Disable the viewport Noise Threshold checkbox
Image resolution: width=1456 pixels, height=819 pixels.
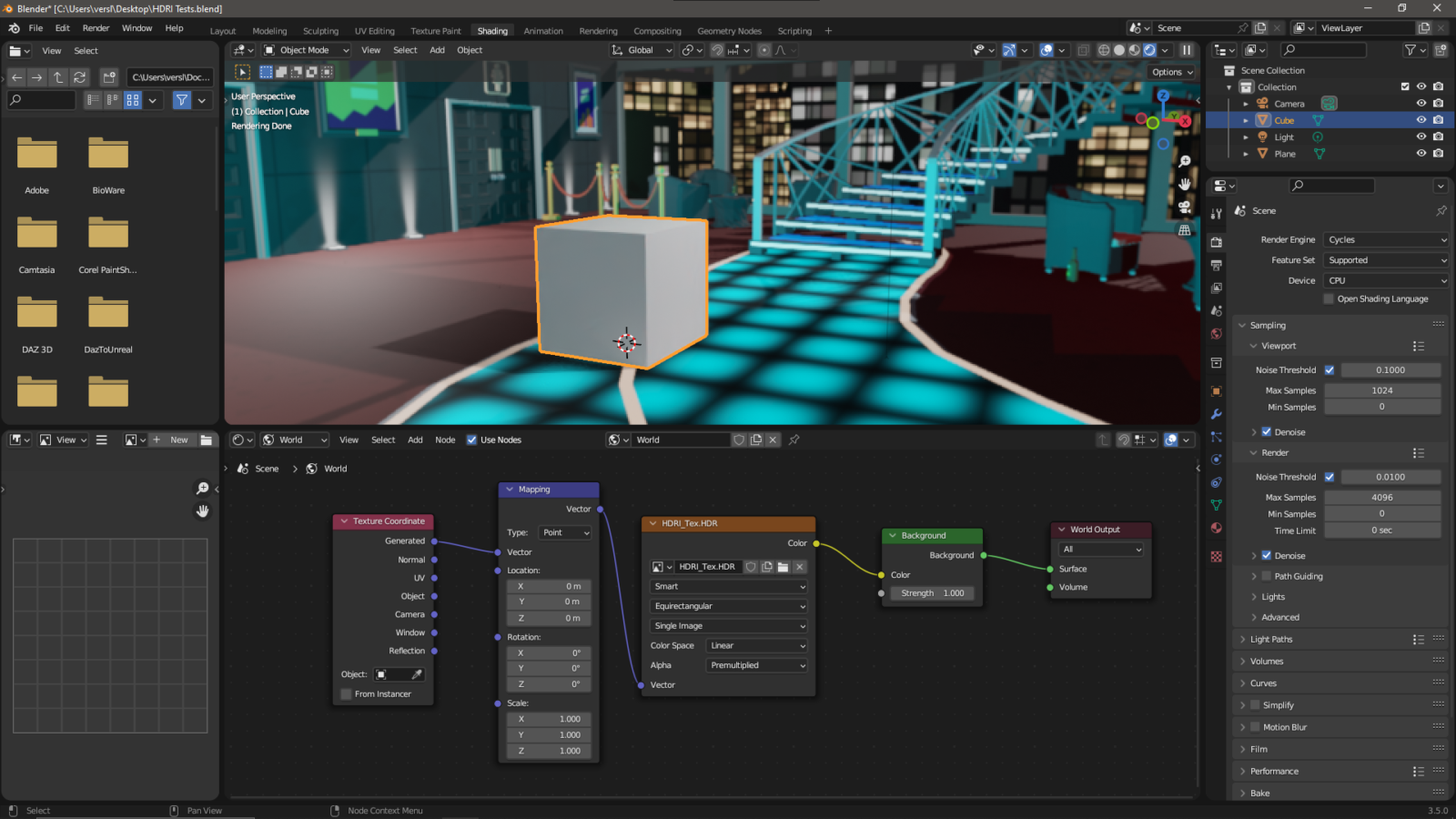pyautogui.click(x=1330, y=369)
